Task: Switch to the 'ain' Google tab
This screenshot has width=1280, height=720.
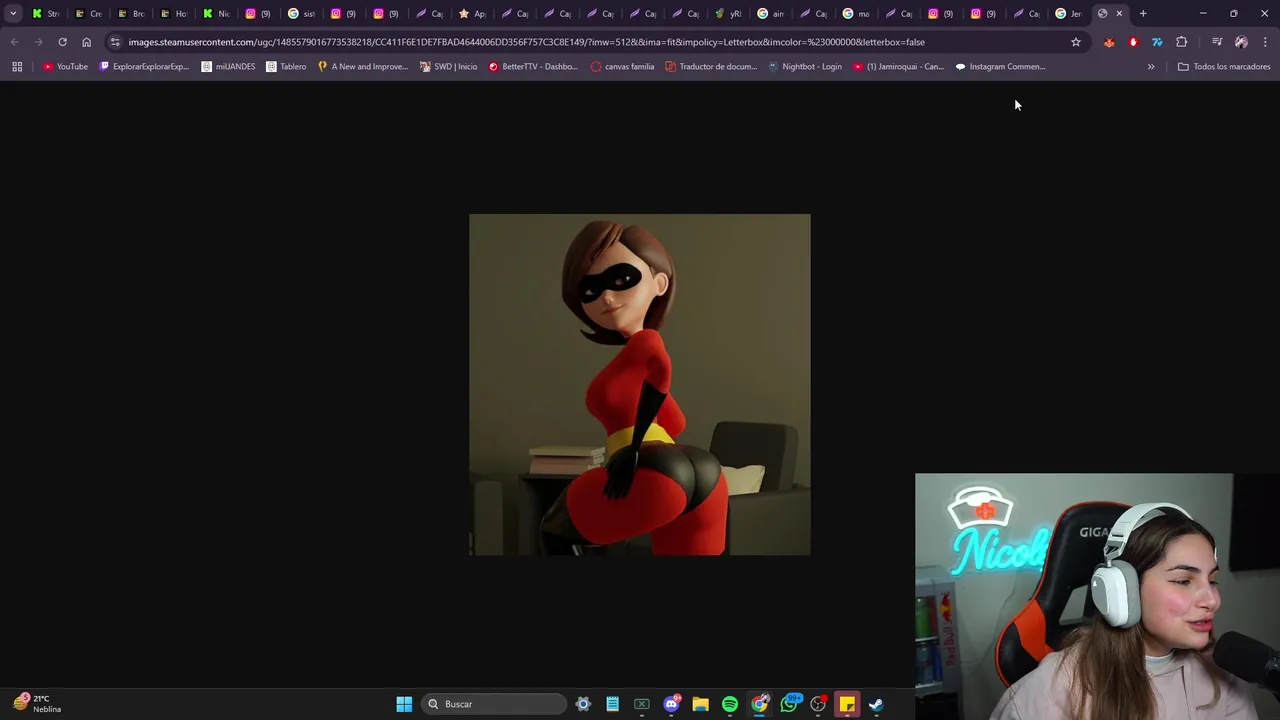Action: [770, 13]
